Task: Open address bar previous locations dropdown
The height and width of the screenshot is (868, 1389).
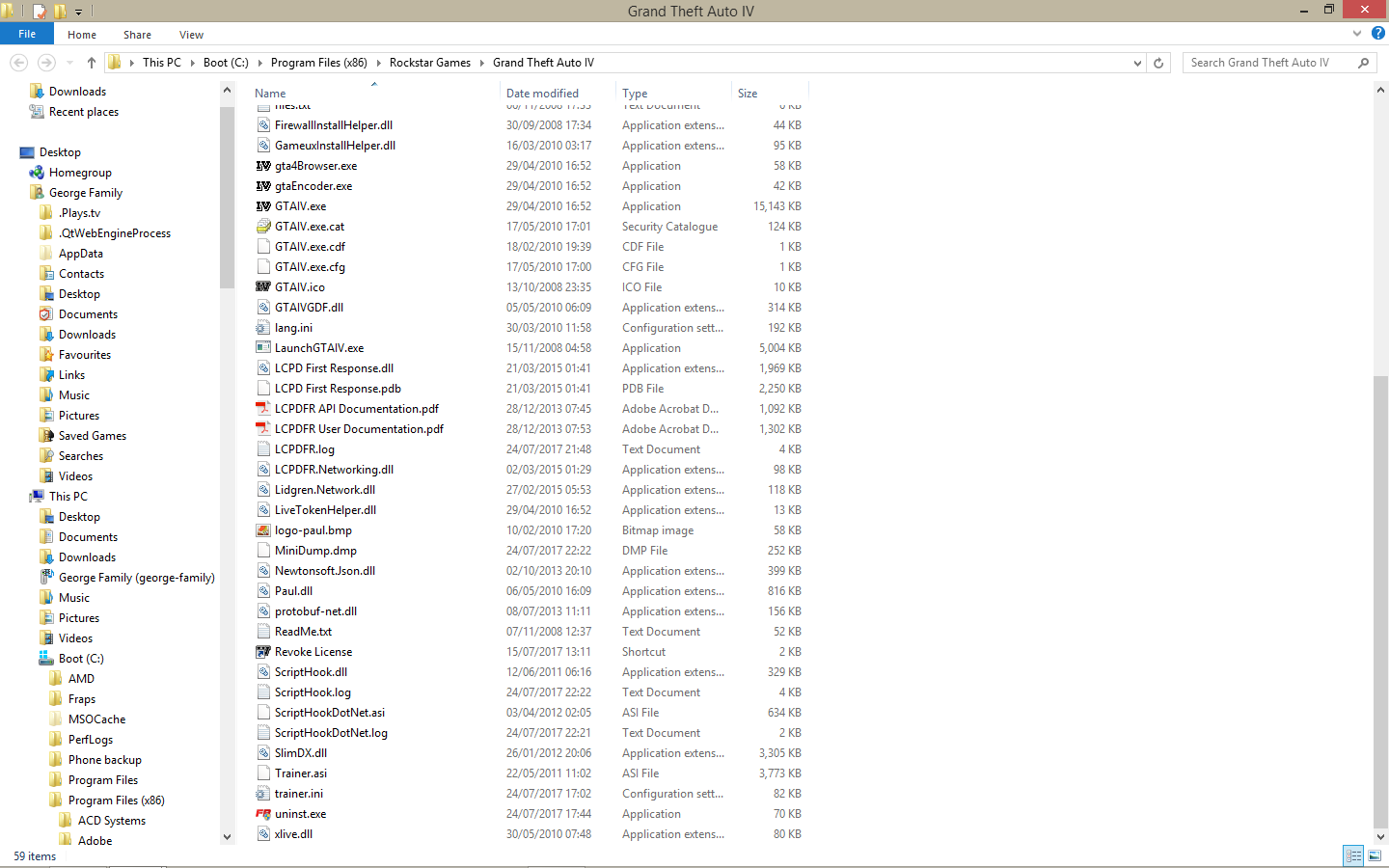Action: point(1137,63)
